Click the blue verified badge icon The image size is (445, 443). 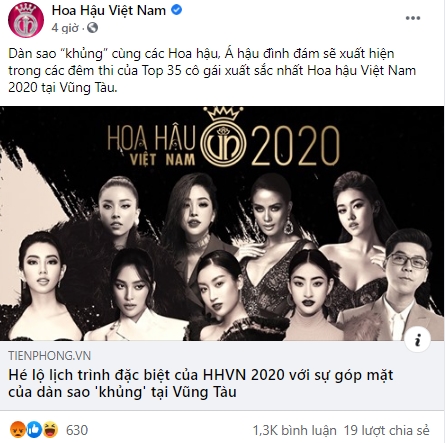176,10
